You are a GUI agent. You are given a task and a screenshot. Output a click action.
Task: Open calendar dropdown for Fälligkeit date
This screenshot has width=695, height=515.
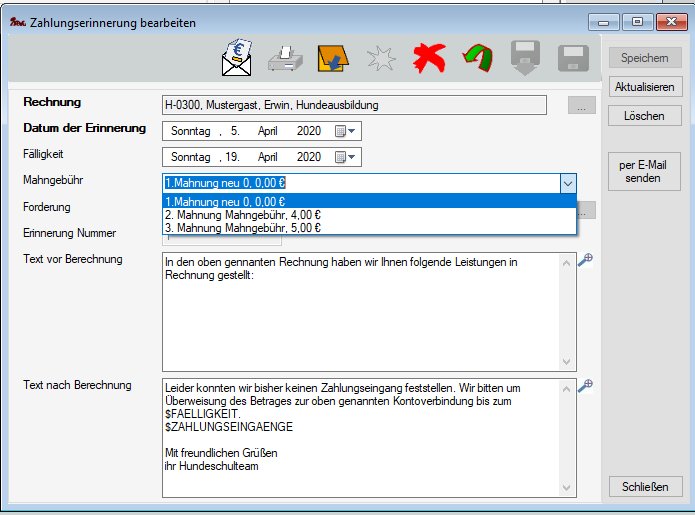click(345, 157)
